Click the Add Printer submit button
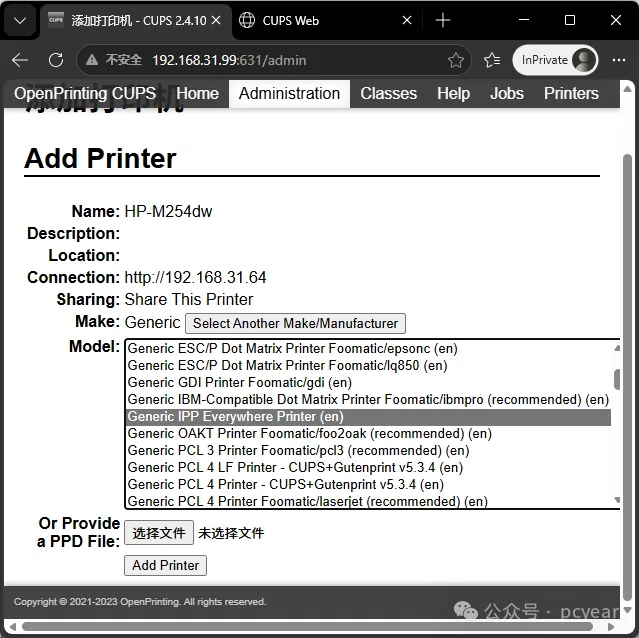The height and width of the screenshot is (638, 639). point(165,565)
